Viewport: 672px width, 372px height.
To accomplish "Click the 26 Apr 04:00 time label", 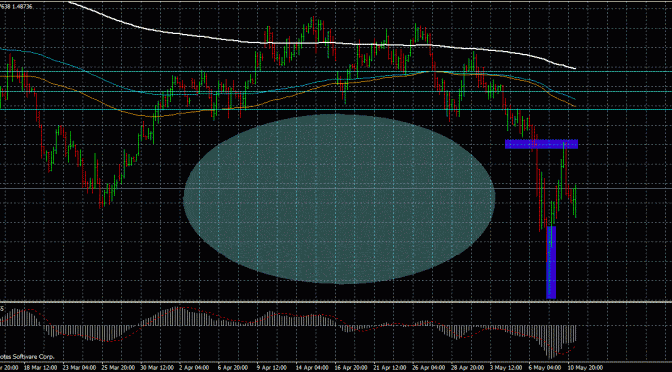I will pyautogui.click(x=429, y=368).
